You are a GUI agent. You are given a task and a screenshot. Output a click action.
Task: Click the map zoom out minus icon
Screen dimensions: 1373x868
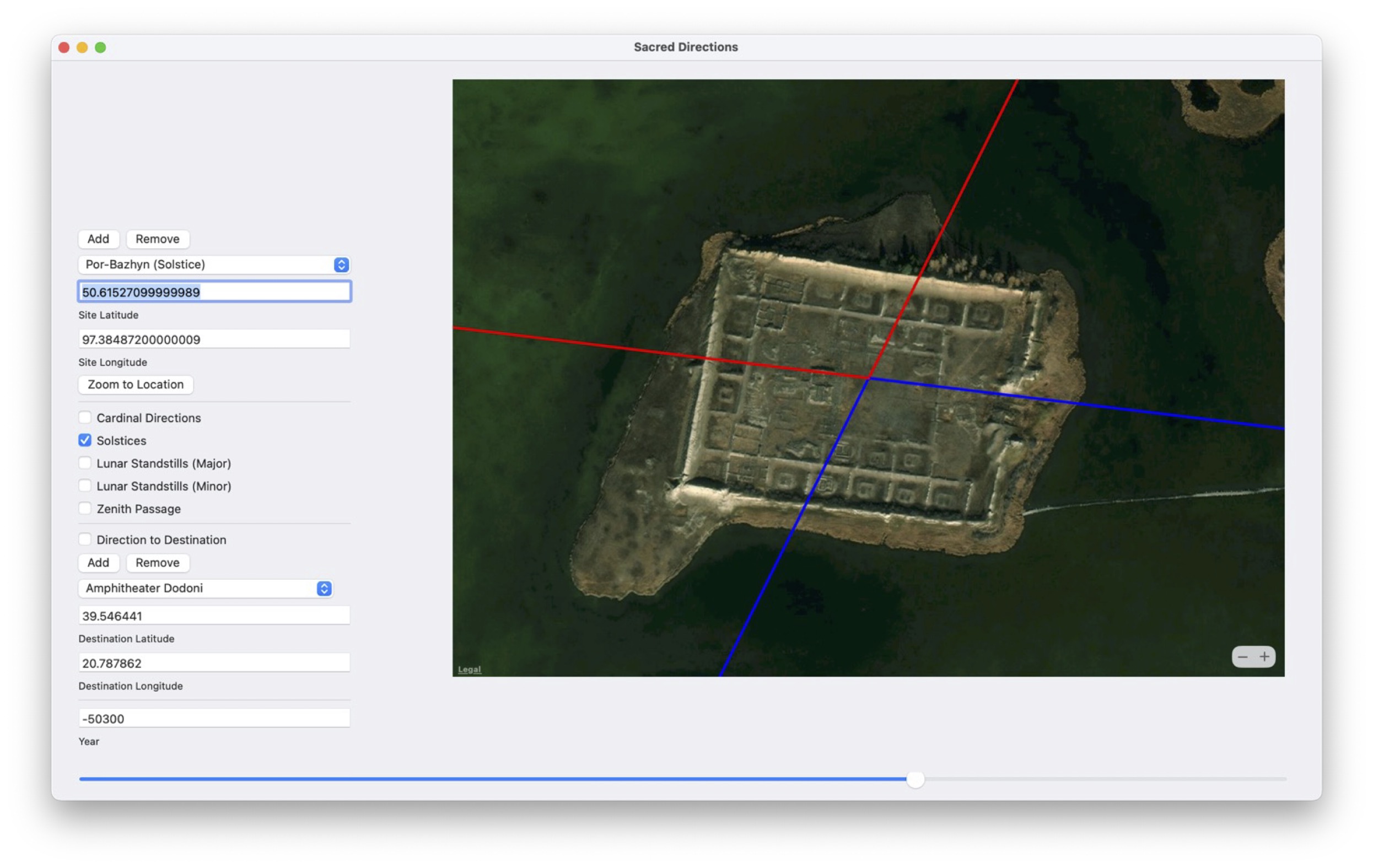1242,656
